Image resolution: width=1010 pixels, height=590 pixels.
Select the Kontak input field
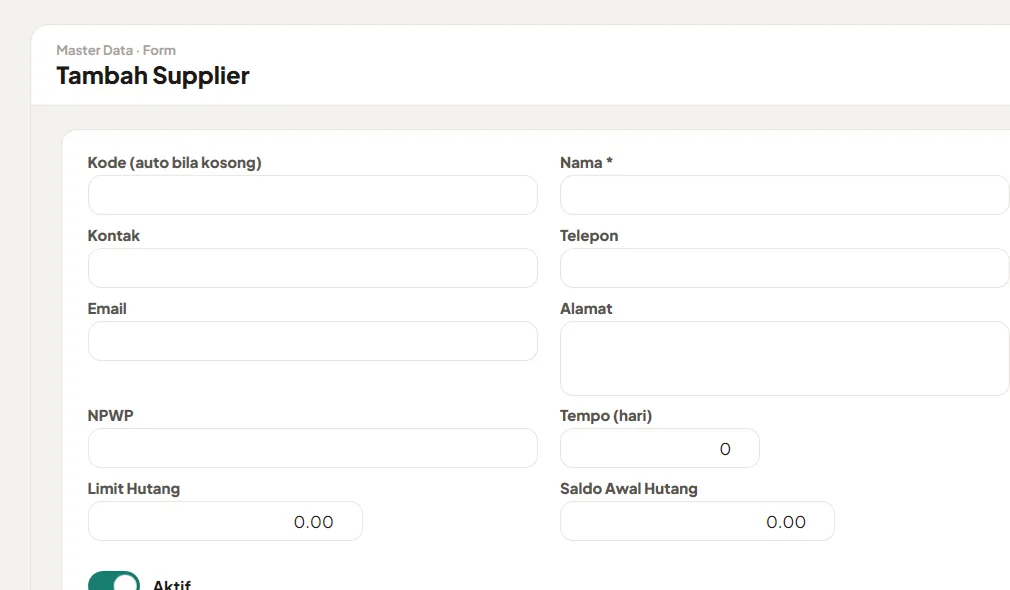pos(312,268)
